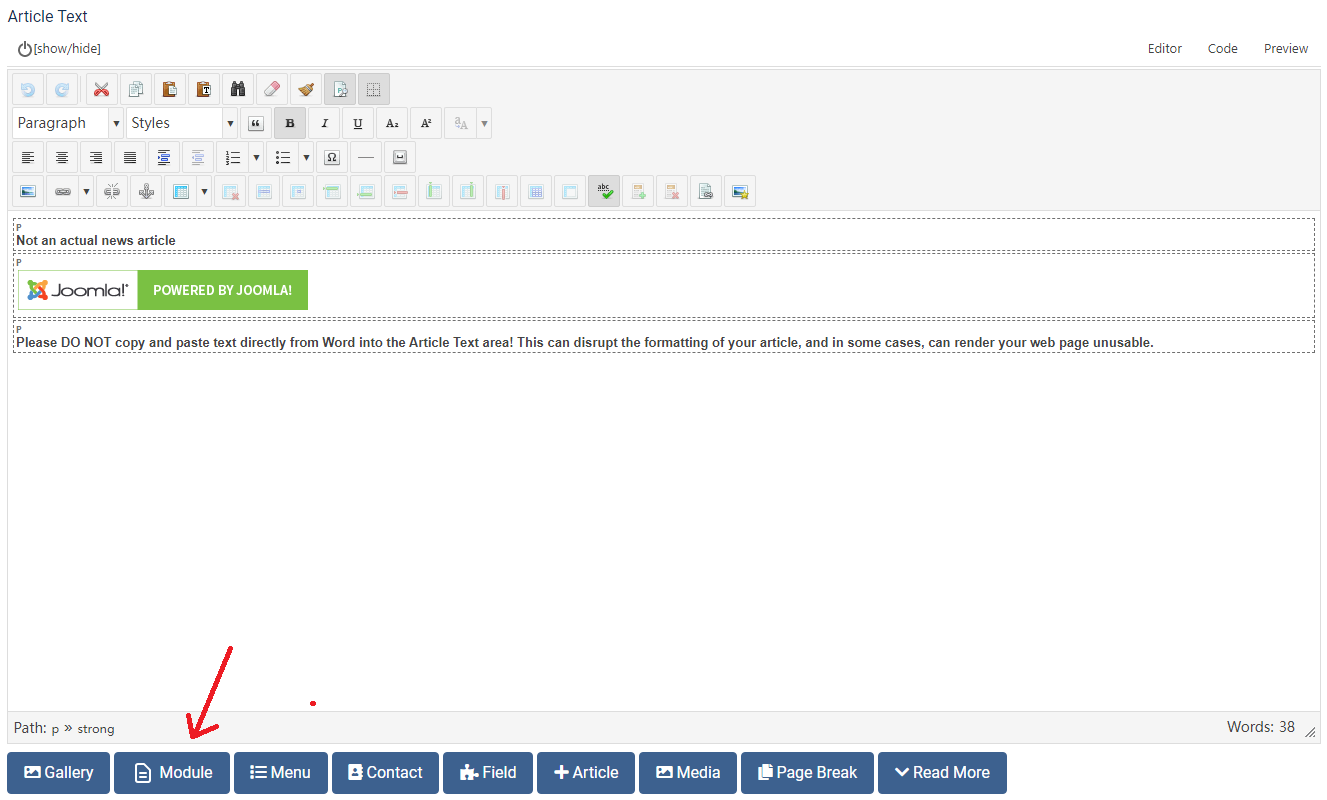1327x800 pixels.
Task: Click the Cut scissors icon
Action: coord(101,90)
